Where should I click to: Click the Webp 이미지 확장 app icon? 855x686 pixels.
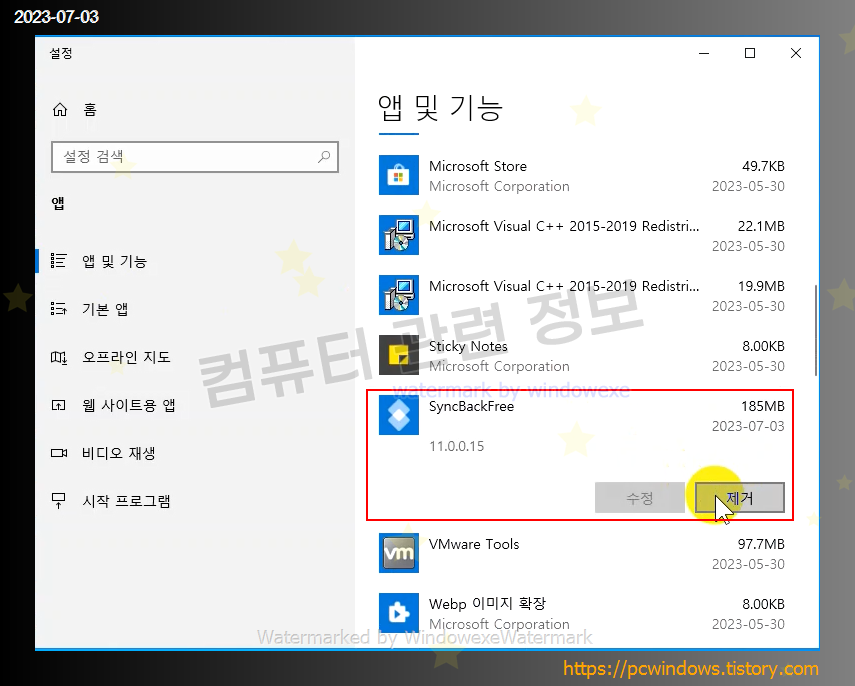(399, 613)
